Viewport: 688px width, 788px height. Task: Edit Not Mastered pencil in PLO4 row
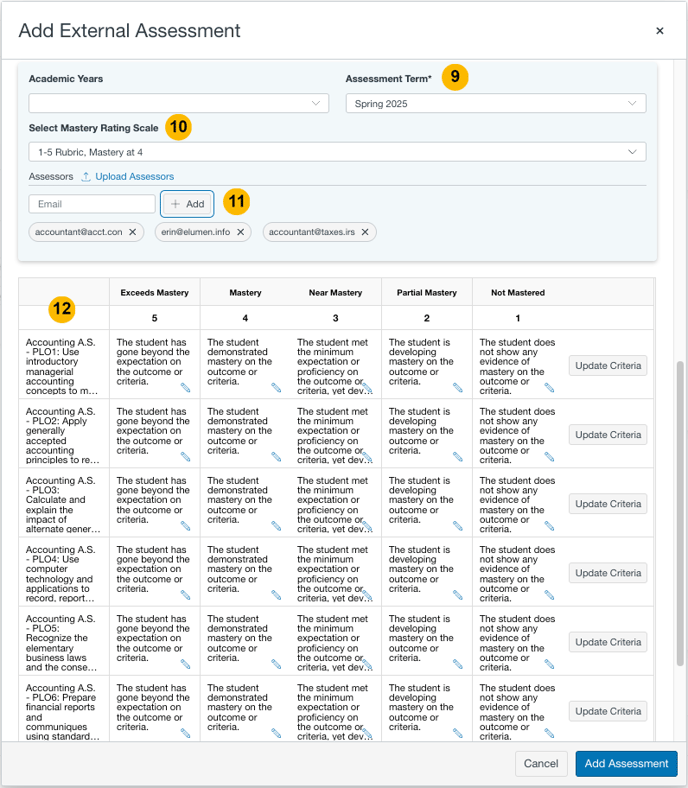click(549, 596)
